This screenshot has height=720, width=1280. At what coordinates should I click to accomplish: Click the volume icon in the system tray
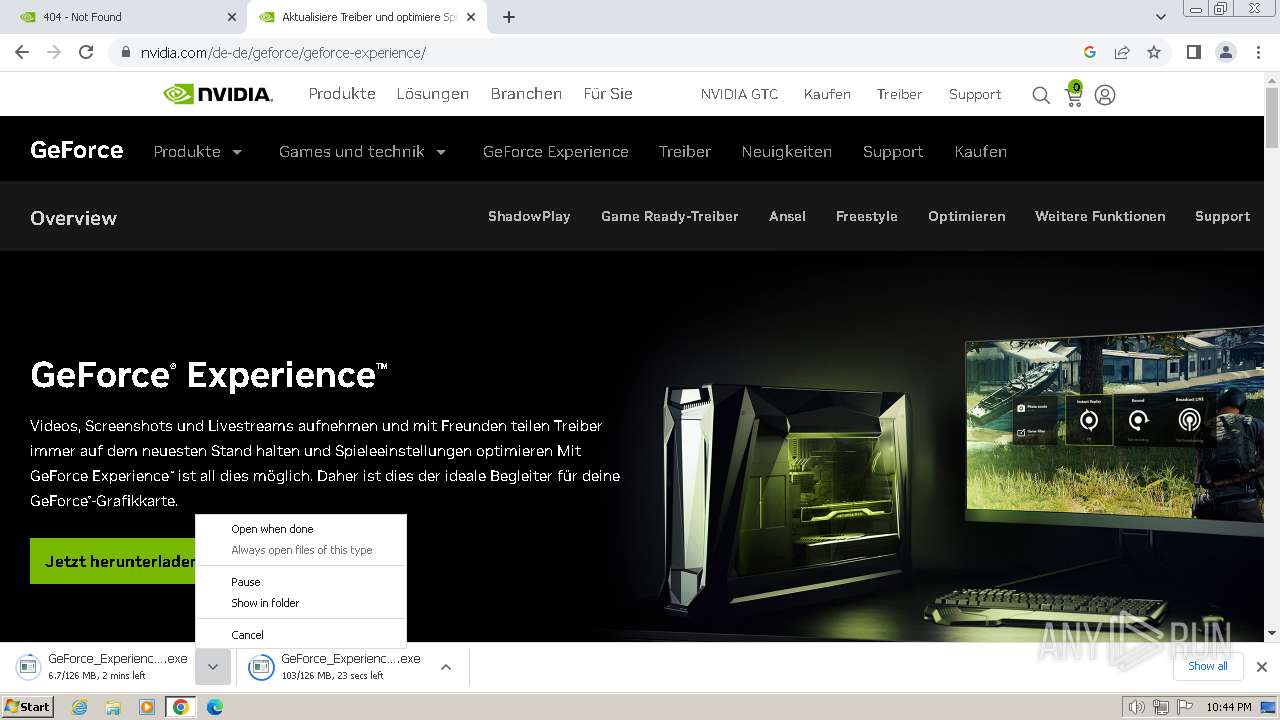point(1136,707)
